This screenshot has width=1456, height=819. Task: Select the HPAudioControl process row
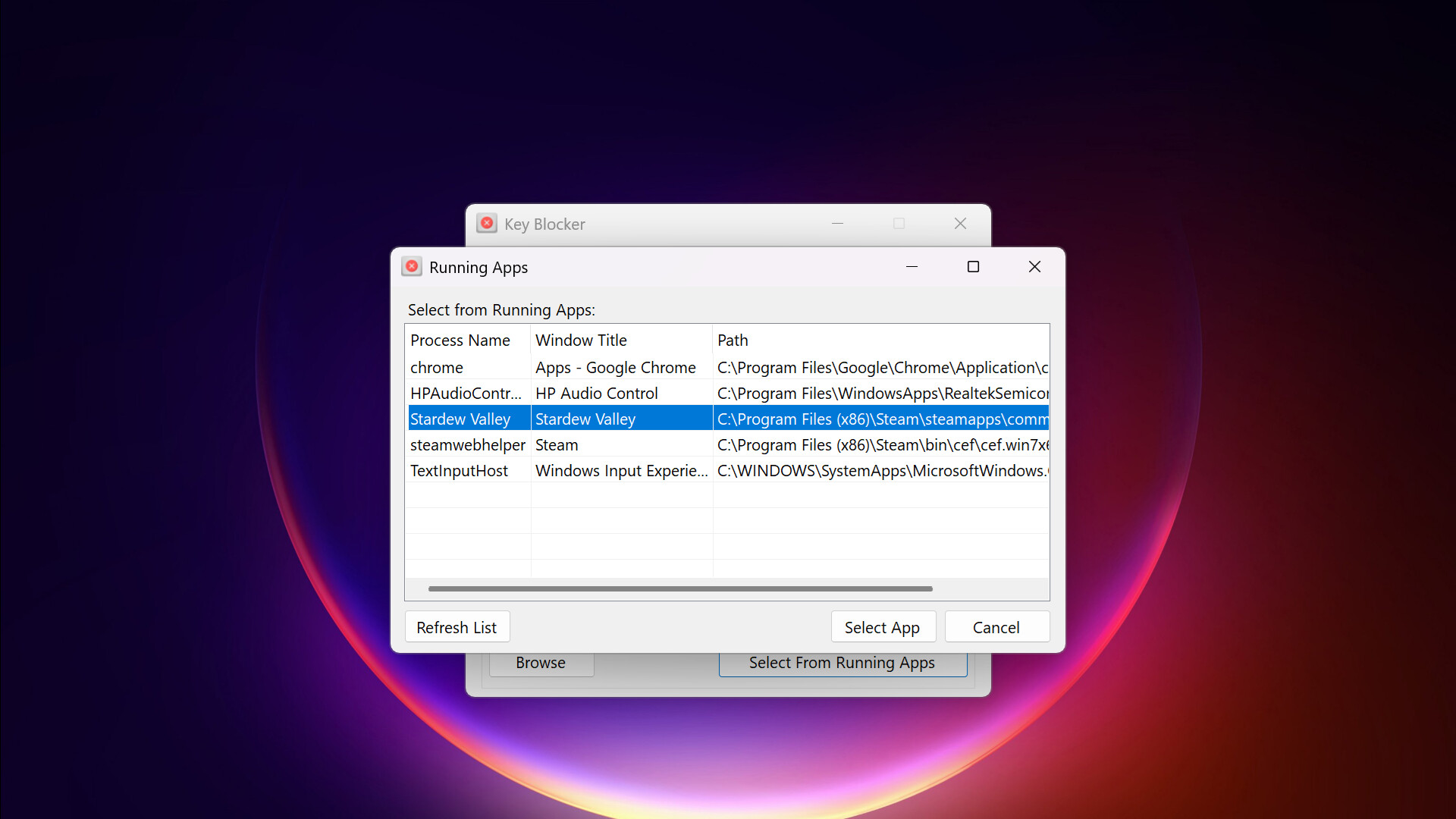click(x=466, y=393)
